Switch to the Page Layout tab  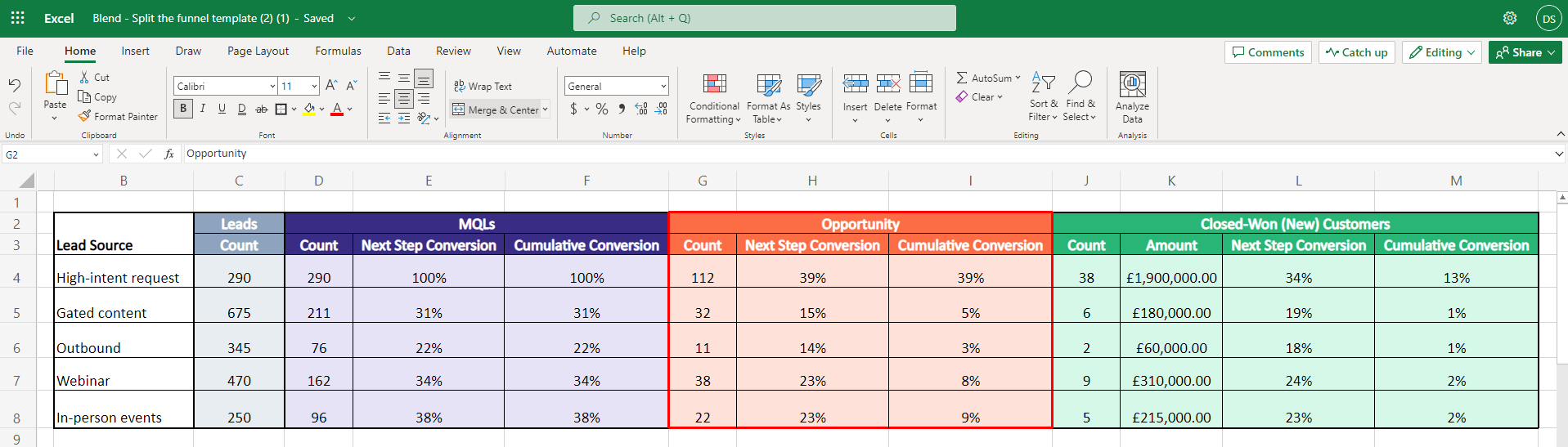click(258, 51)
